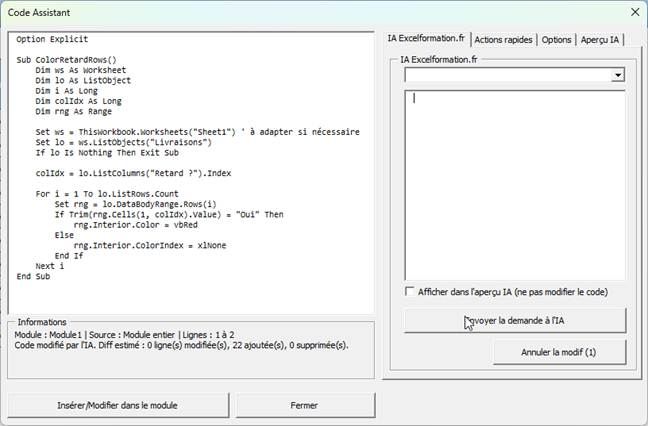Screen dimensions: 648x426
Task: Click the 'Dim i As Long' line
Action: click(67, 91)
